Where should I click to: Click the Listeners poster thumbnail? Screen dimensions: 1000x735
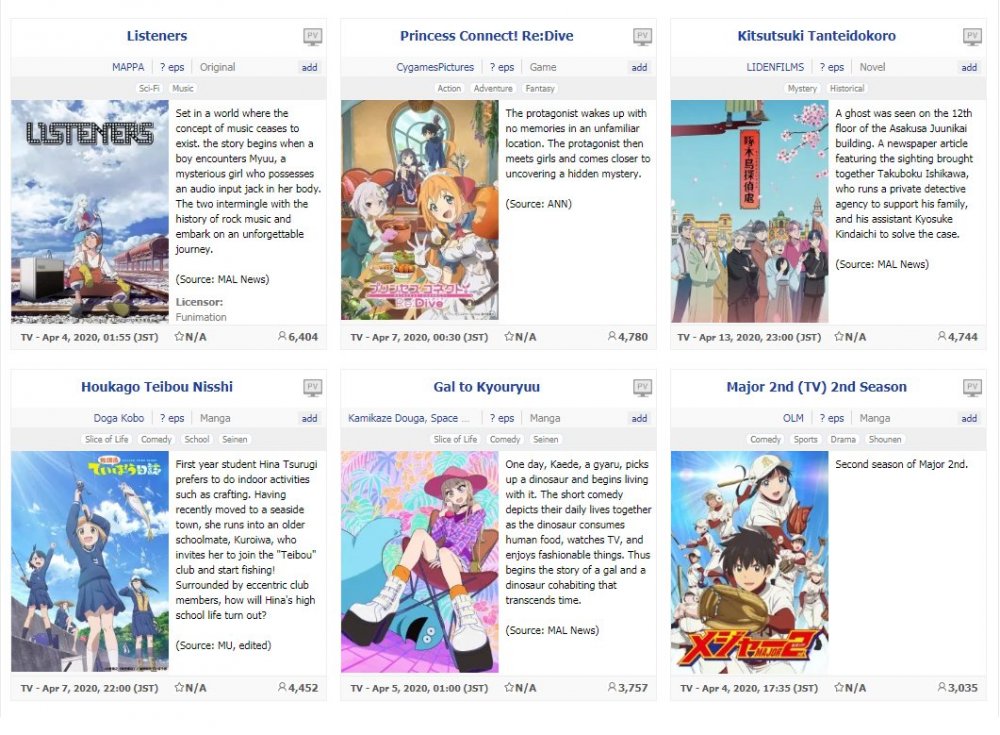[90, 211]
